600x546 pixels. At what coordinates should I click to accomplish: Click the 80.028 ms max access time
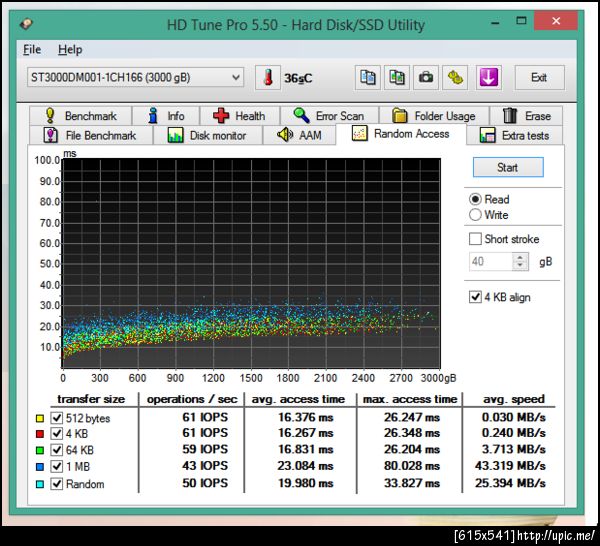click(x=412, y=466)
